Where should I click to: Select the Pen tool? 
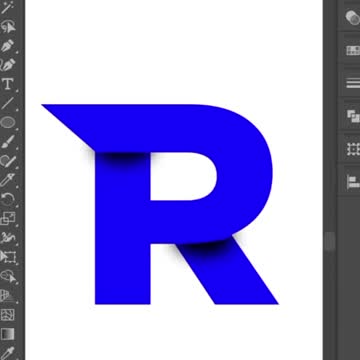(x=7, y=46)
